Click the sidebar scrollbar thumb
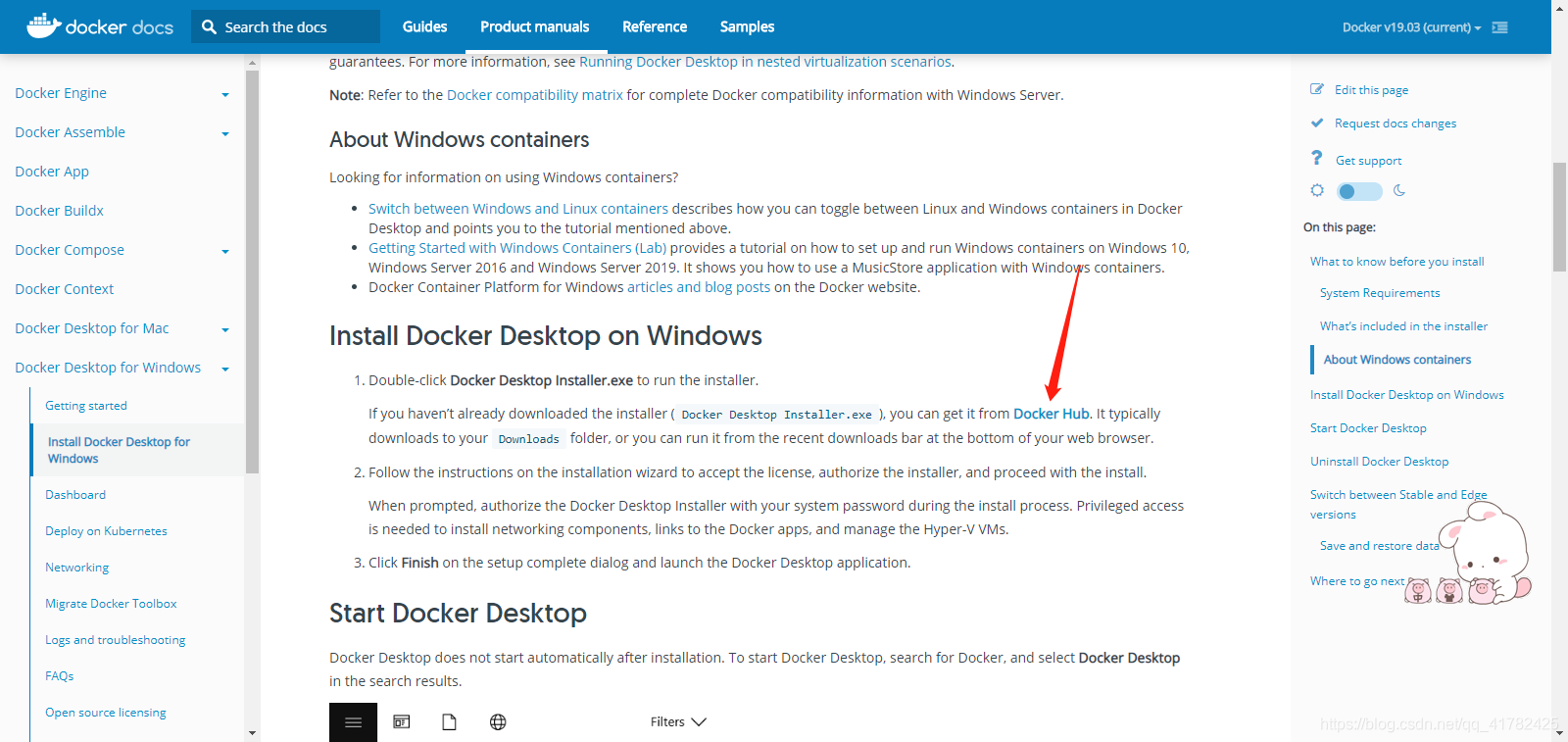The image size is (1568, 742). 252,272
